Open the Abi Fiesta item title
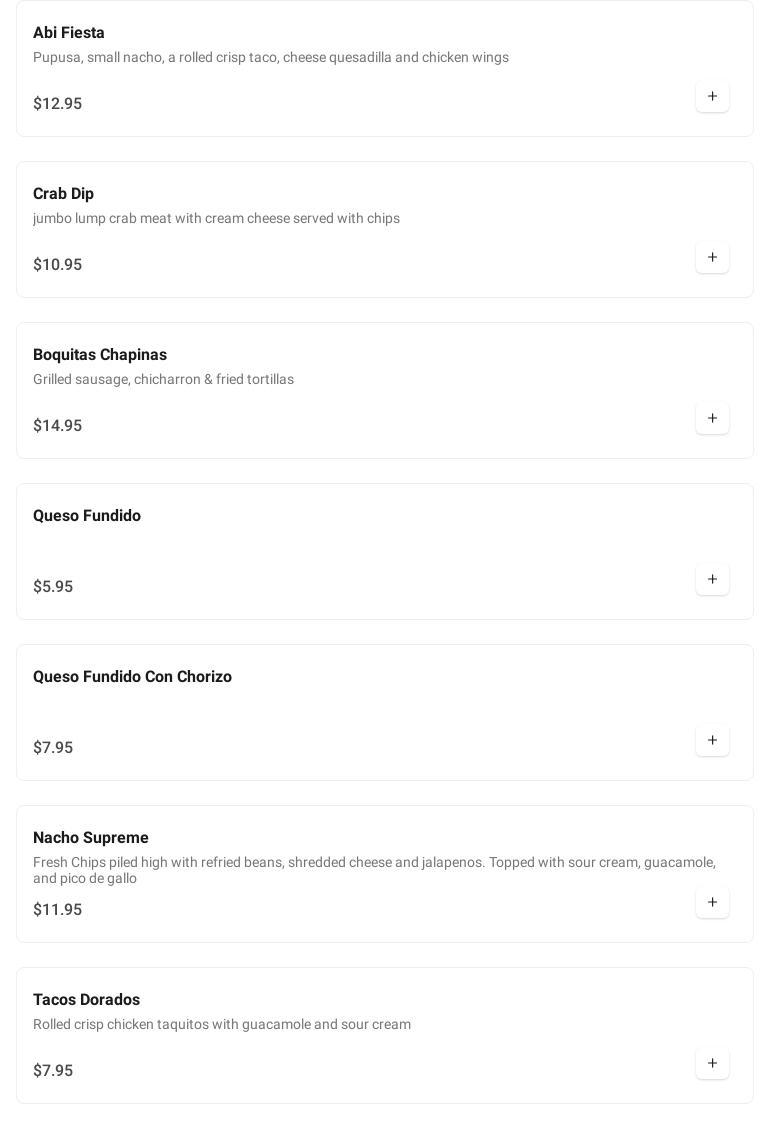 [68, 32]
